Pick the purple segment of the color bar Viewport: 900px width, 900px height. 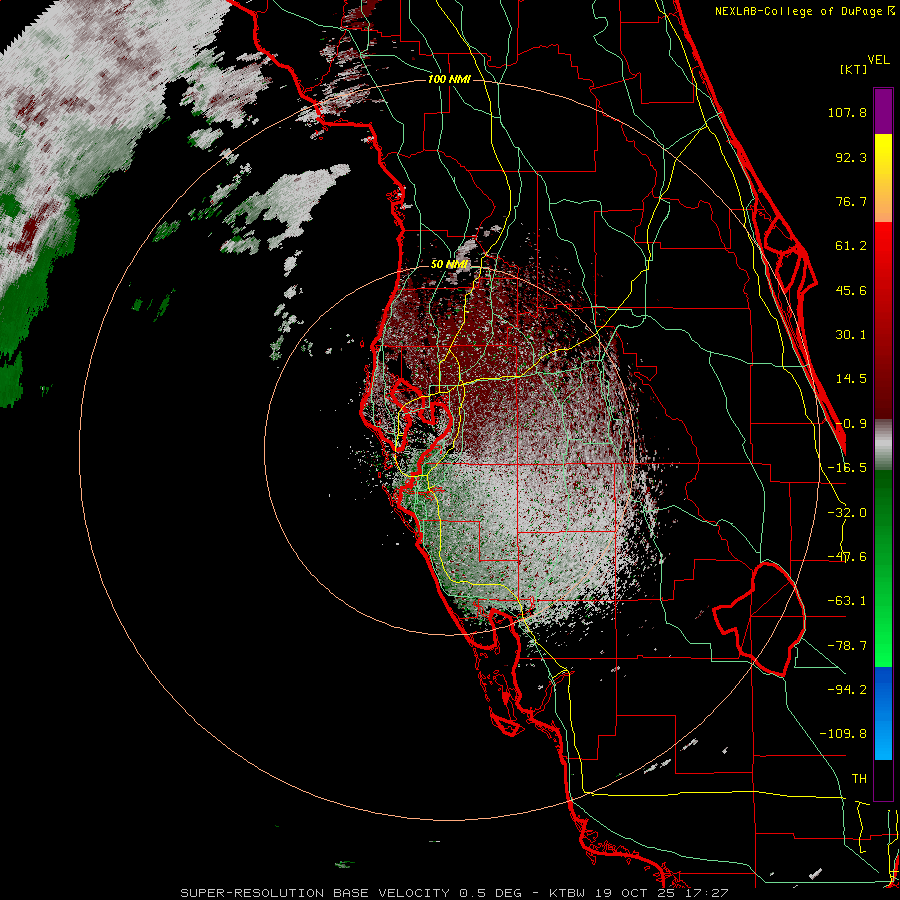(883, 112)
